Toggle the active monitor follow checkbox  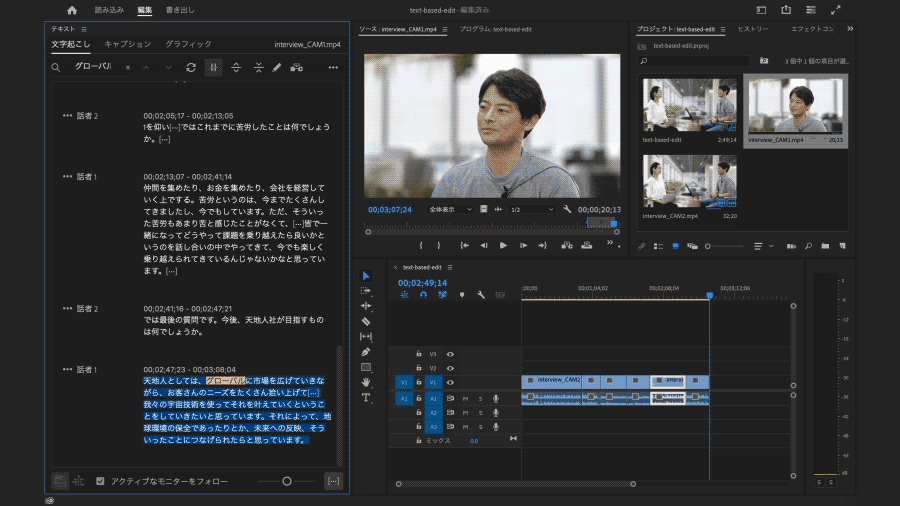[x=100, y=481]
